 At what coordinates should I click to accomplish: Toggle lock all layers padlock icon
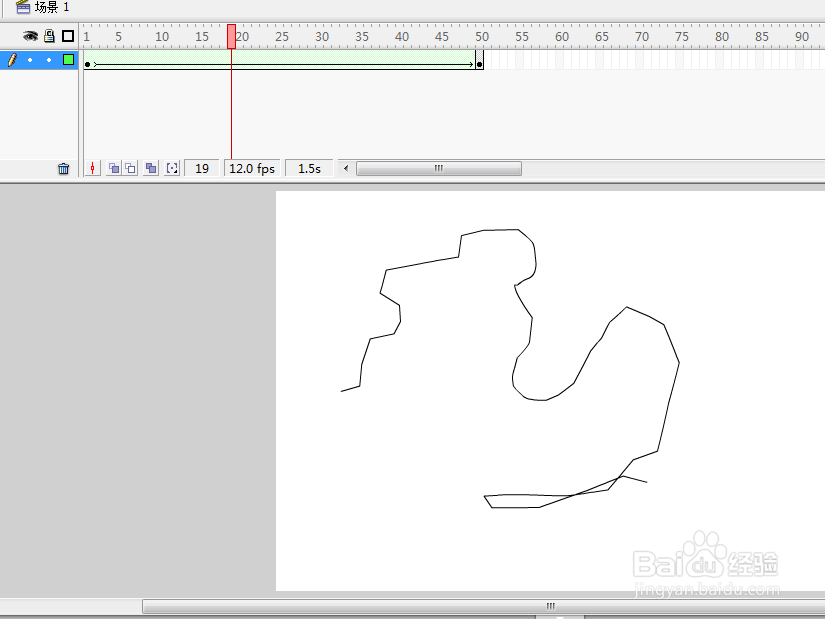tap(49, 36)
